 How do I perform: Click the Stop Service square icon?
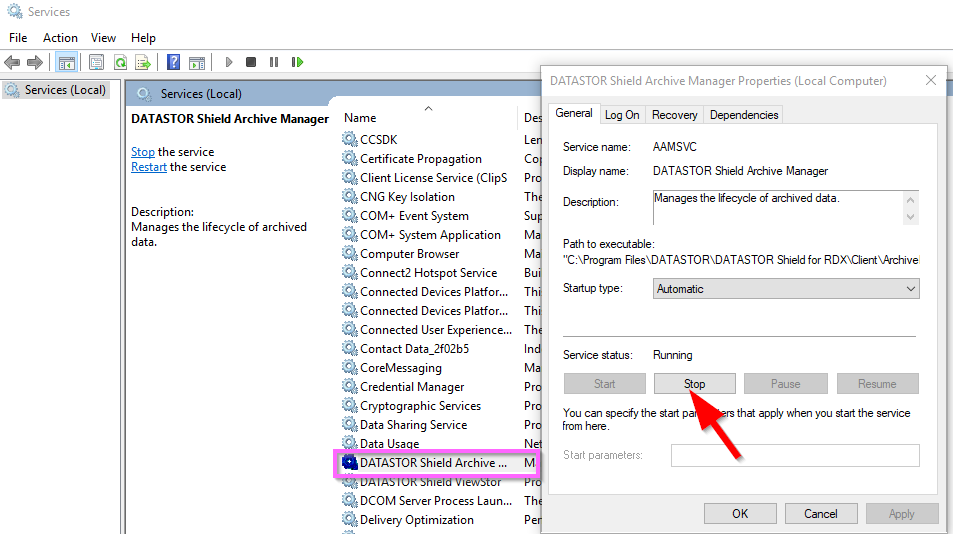tap(251, 62)
